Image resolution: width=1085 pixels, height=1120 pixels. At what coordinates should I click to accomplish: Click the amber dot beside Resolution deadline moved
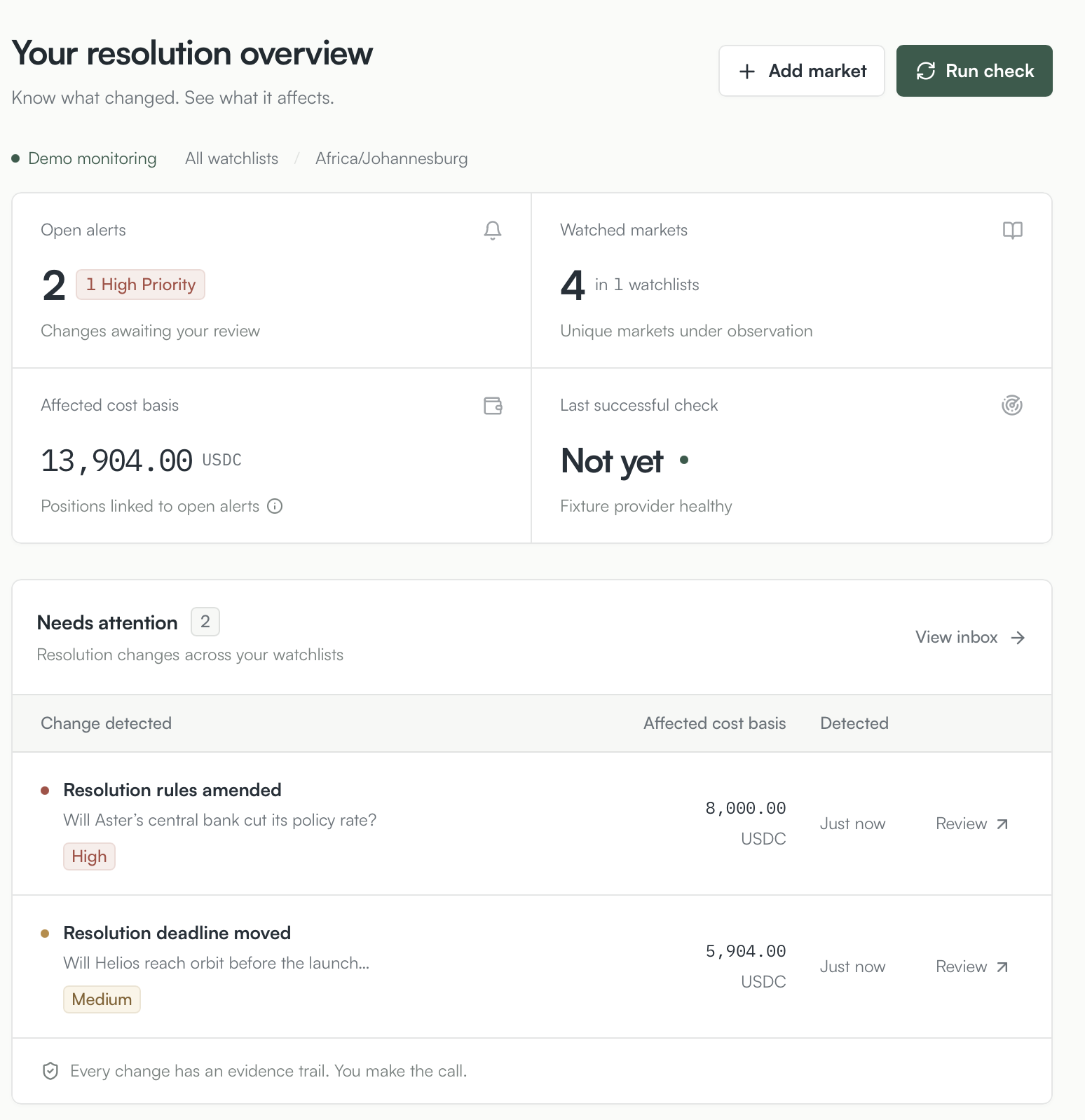(x=45, y=934)
